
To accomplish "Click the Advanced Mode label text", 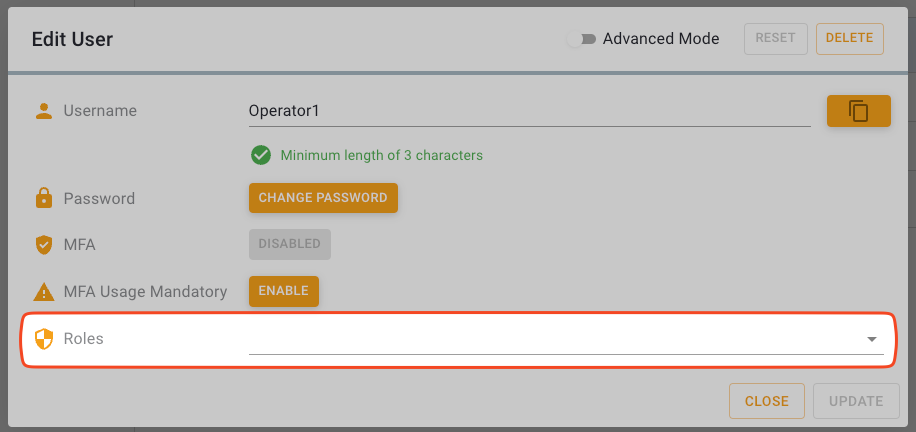I will click(x=661, y=39).
